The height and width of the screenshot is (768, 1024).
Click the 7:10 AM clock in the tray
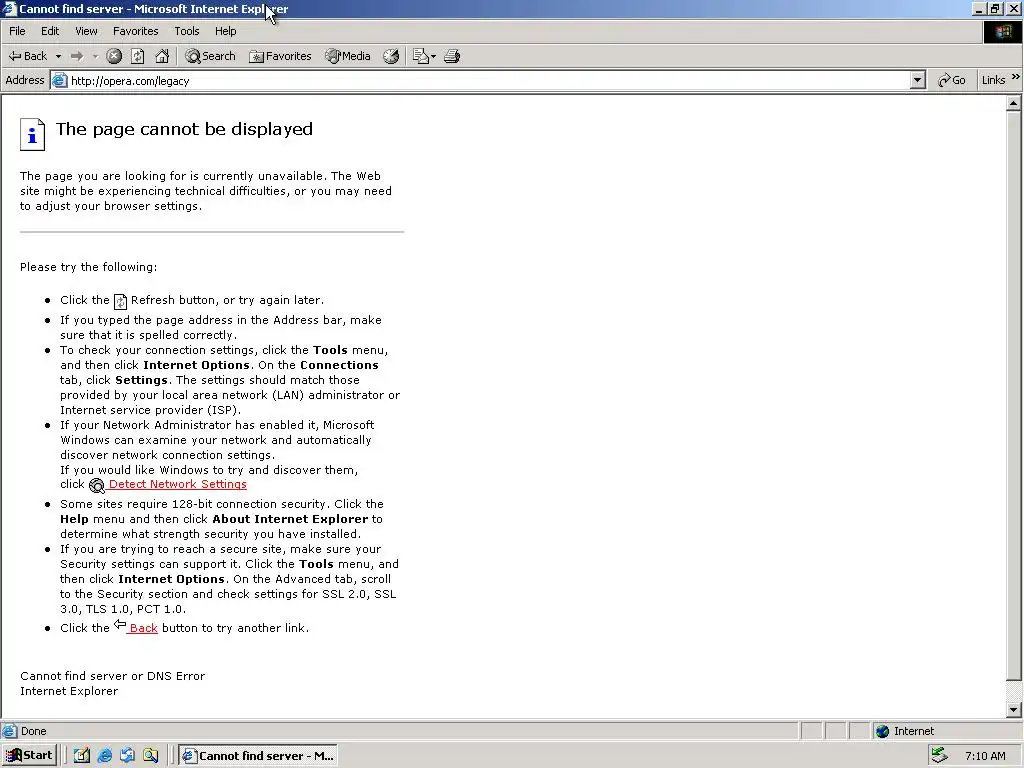pyautogui.click(x=985, y=756)
